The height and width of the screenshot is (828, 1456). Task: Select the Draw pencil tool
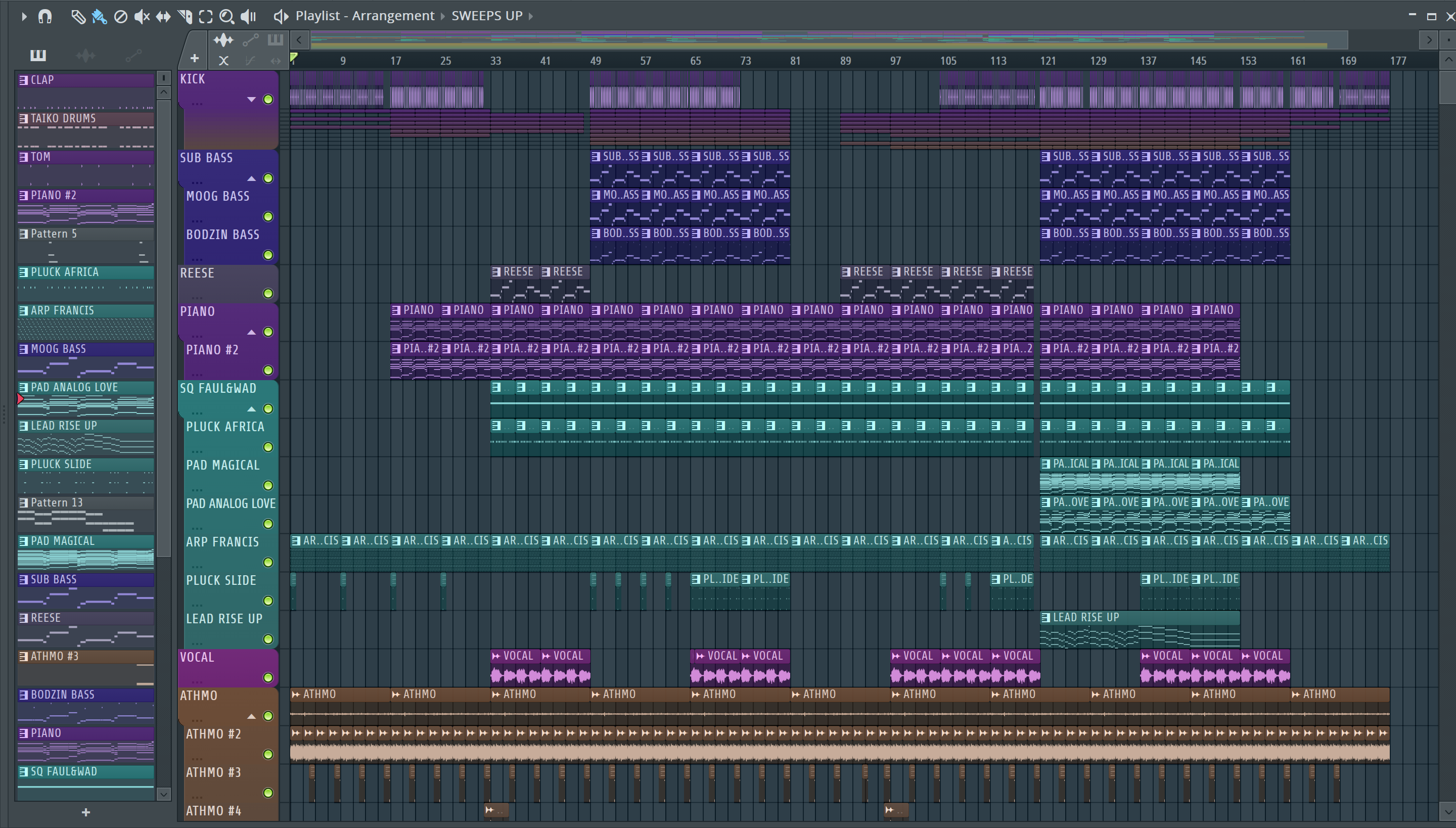click(x=78, y=17)
